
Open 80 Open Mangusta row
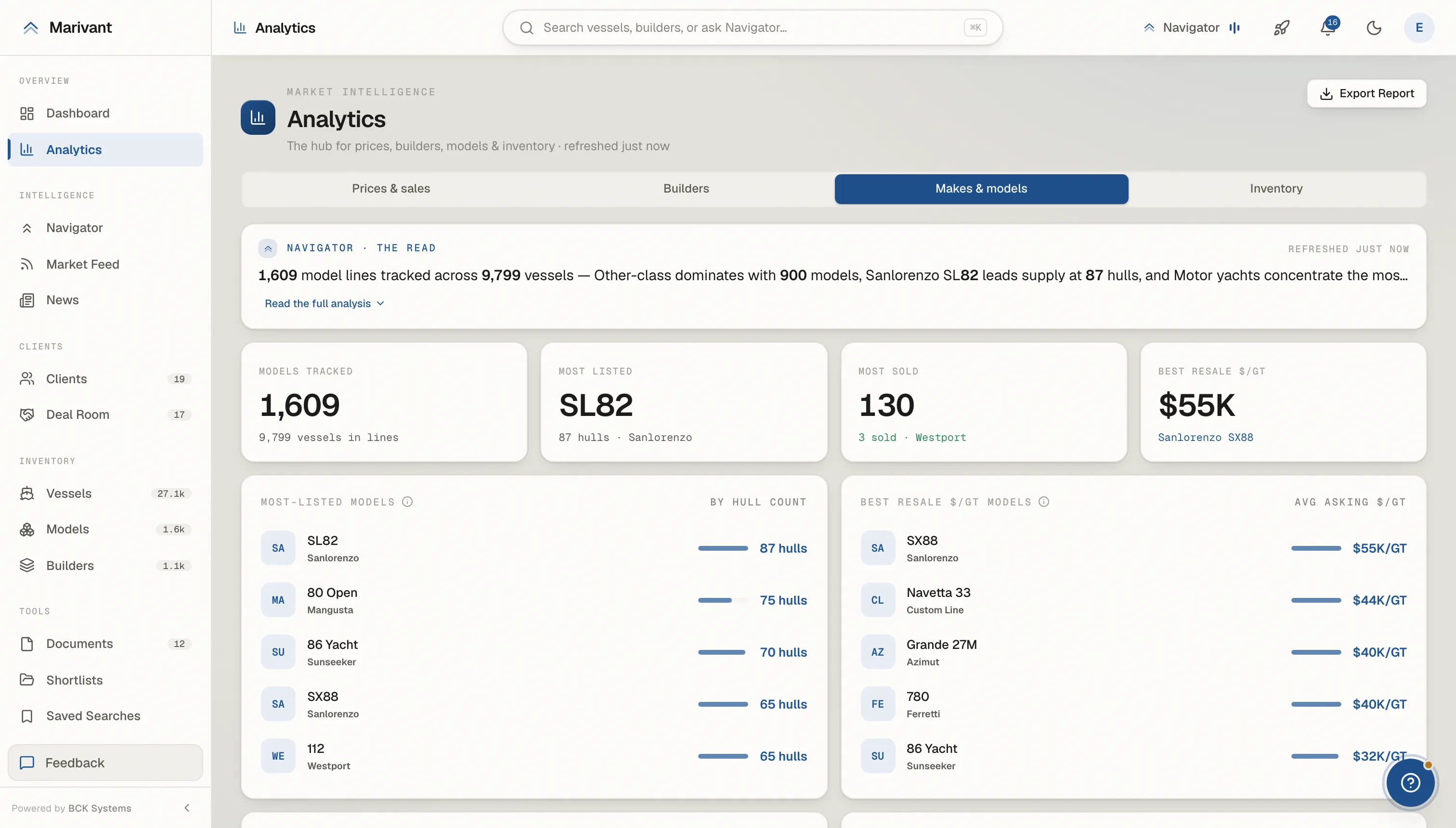pos(533,600)
